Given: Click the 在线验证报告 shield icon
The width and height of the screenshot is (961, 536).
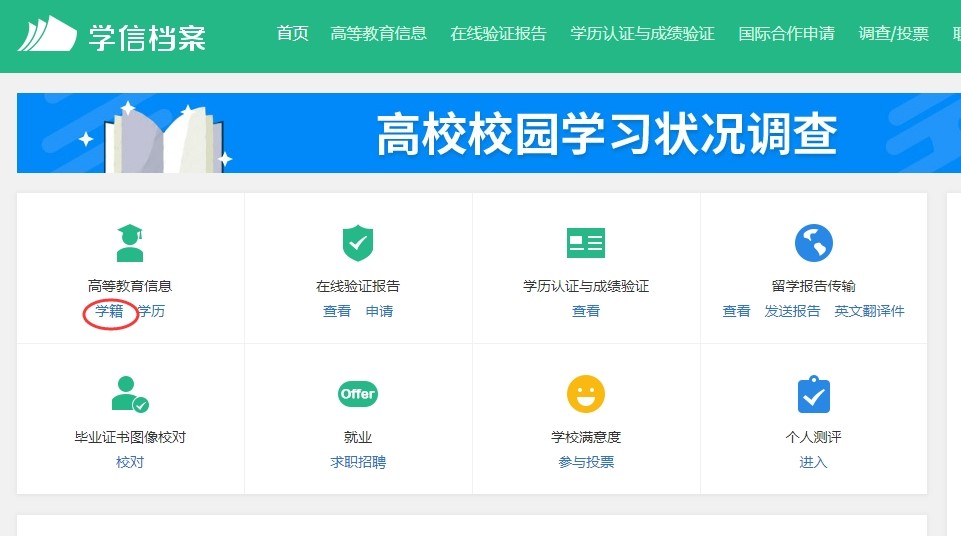Looking at the screenshot, I should click(x=358, y=243).
